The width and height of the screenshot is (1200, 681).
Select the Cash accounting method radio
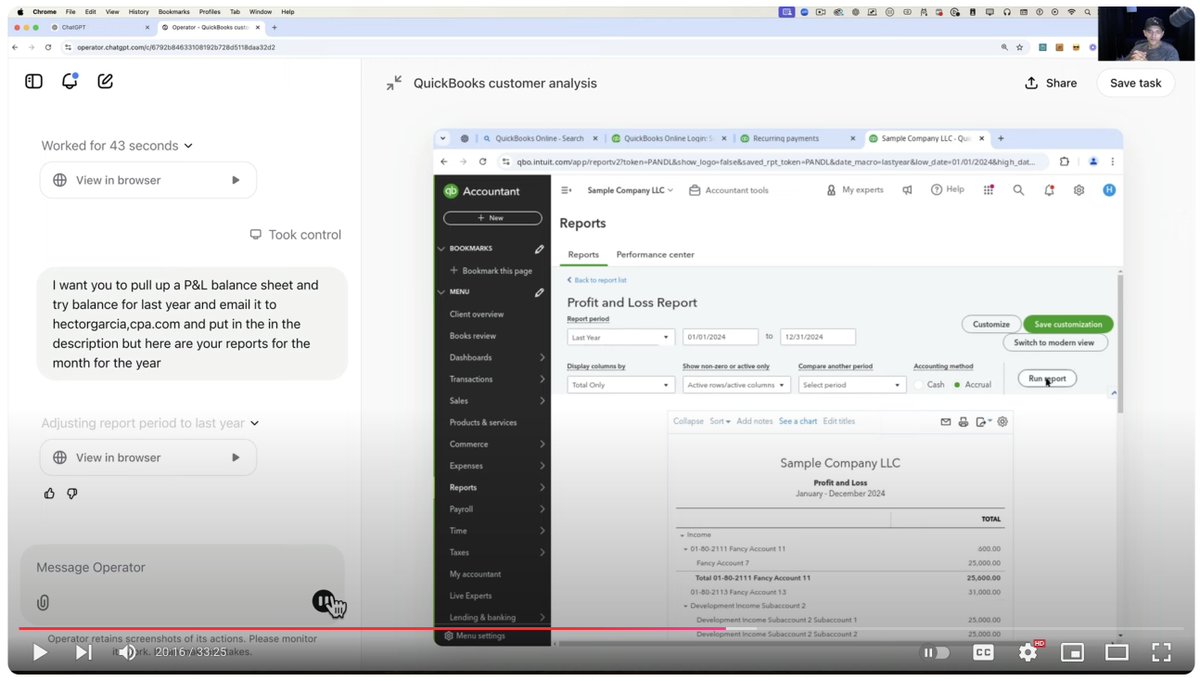coord(919,384)
